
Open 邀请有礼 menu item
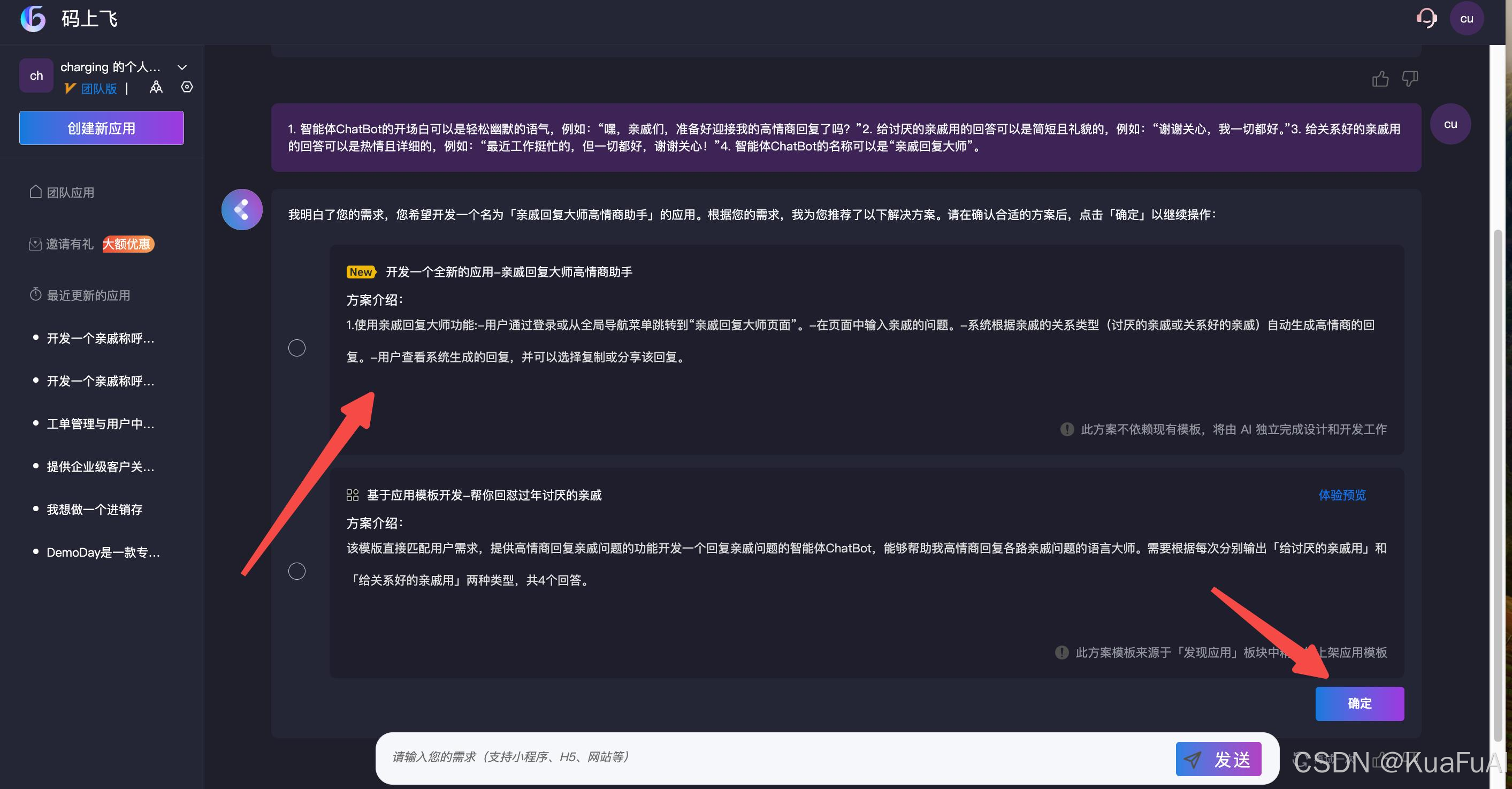pos(69,244)
